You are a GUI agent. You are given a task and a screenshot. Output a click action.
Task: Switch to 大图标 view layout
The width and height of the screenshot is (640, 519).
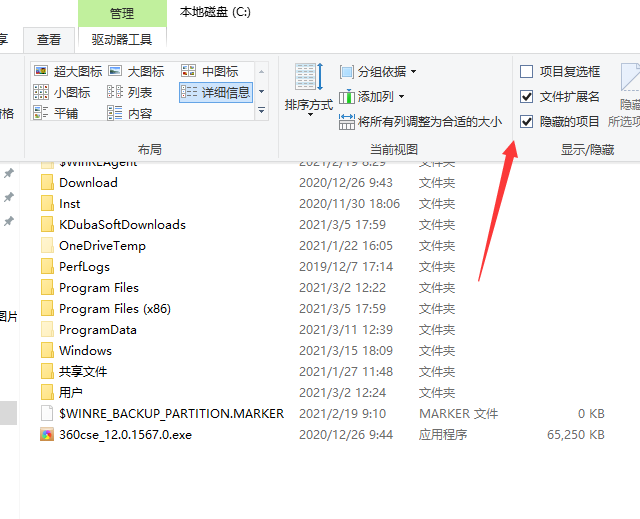115,72
